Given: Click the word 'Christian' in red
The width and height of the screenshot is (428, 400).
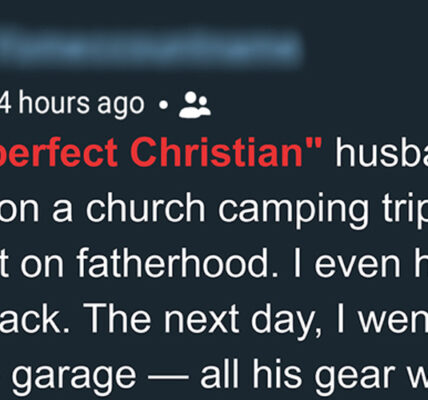Looking at the screenshot, I should (228, 151).
